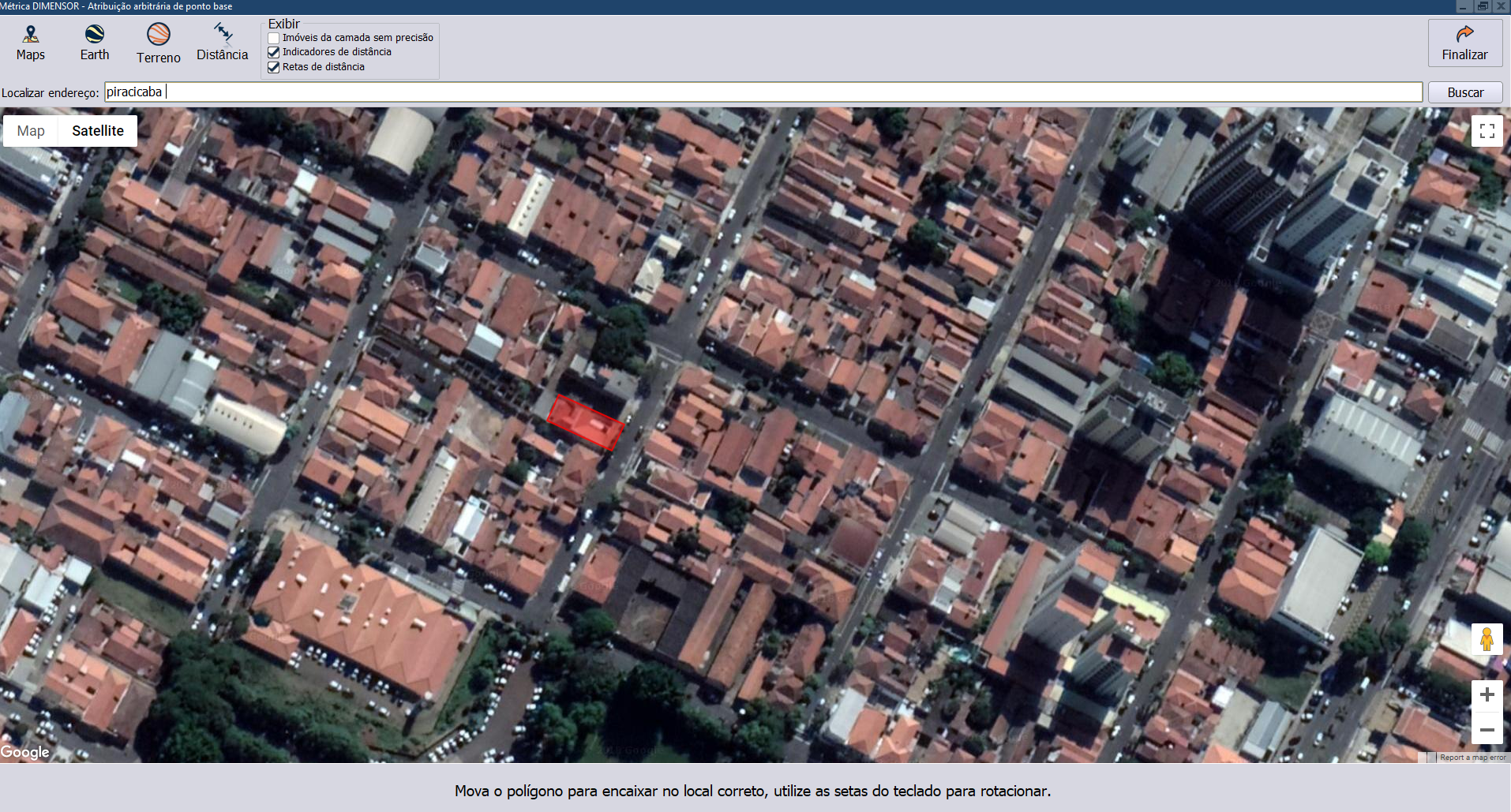
Task: Disable Retas de distância checkbox
Action: coord(274,67)
